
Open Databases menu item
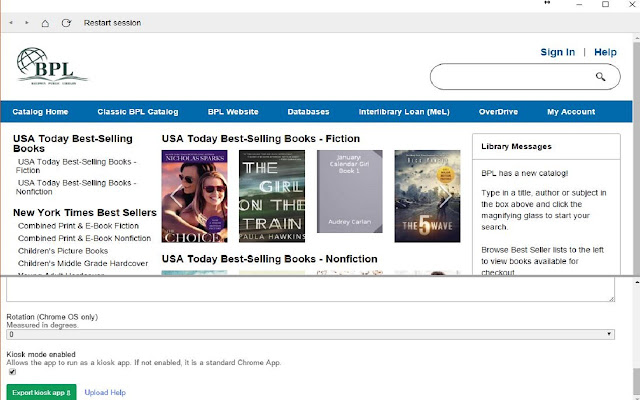pyautogui.click(x=308, y=112)
